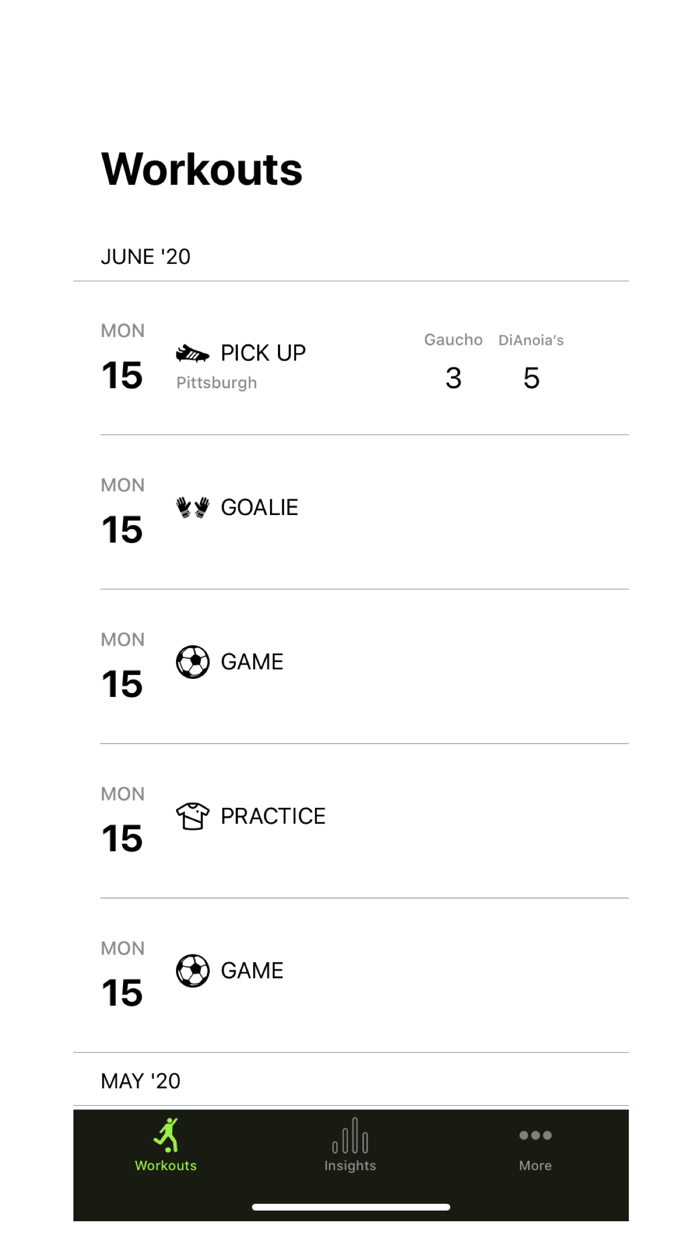Select the cleat icon on PICK UP workout
700x1244 pixels.
192,352
